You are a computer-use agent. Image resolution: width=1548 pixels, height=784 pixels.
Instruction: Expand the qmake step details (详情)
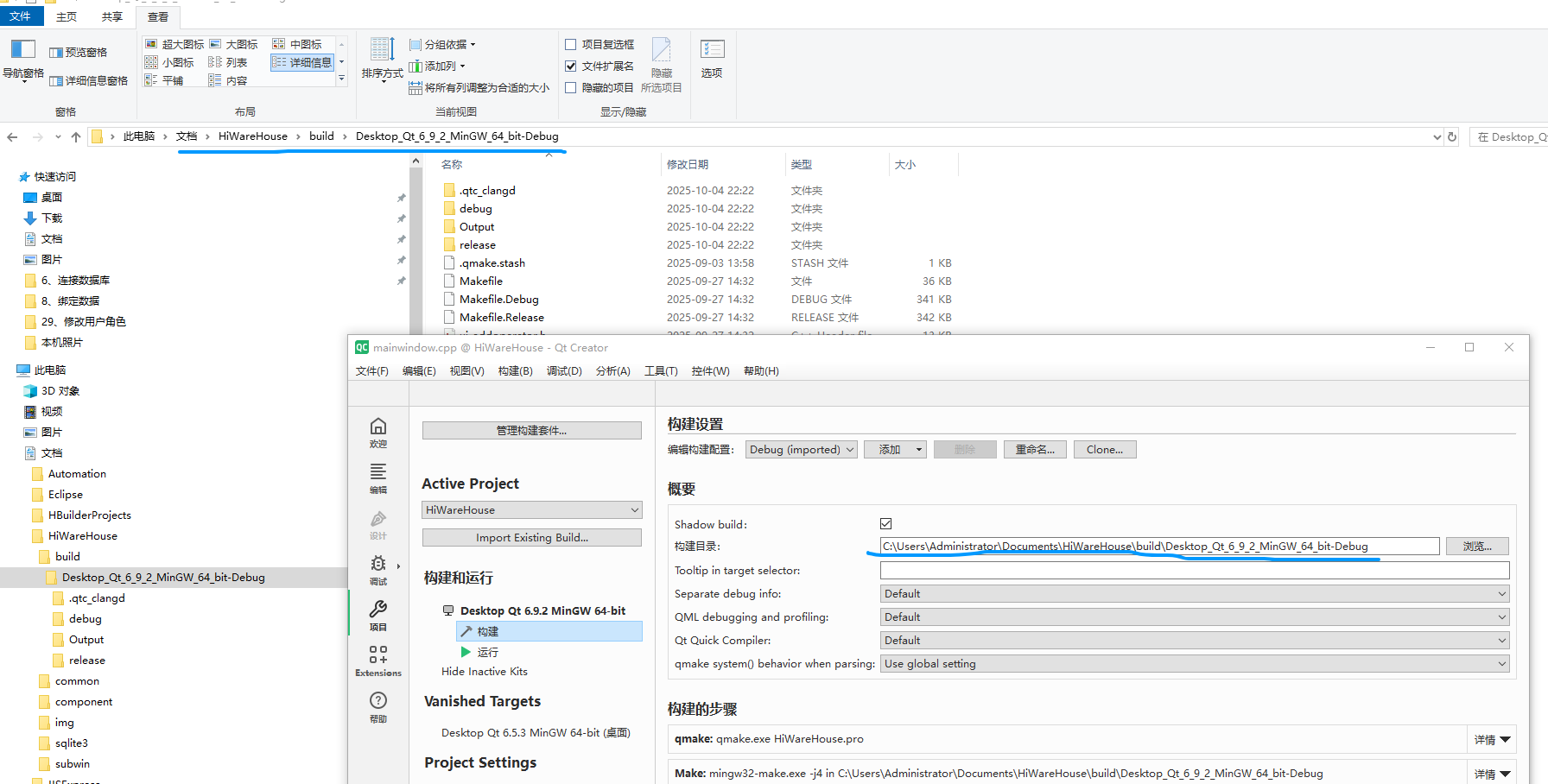[1492, 739]
